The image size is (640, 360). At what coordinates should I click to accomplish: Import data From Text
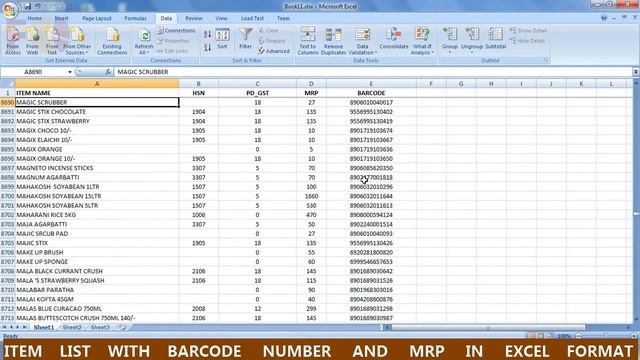pyautogui.click(x=52, y=41)
